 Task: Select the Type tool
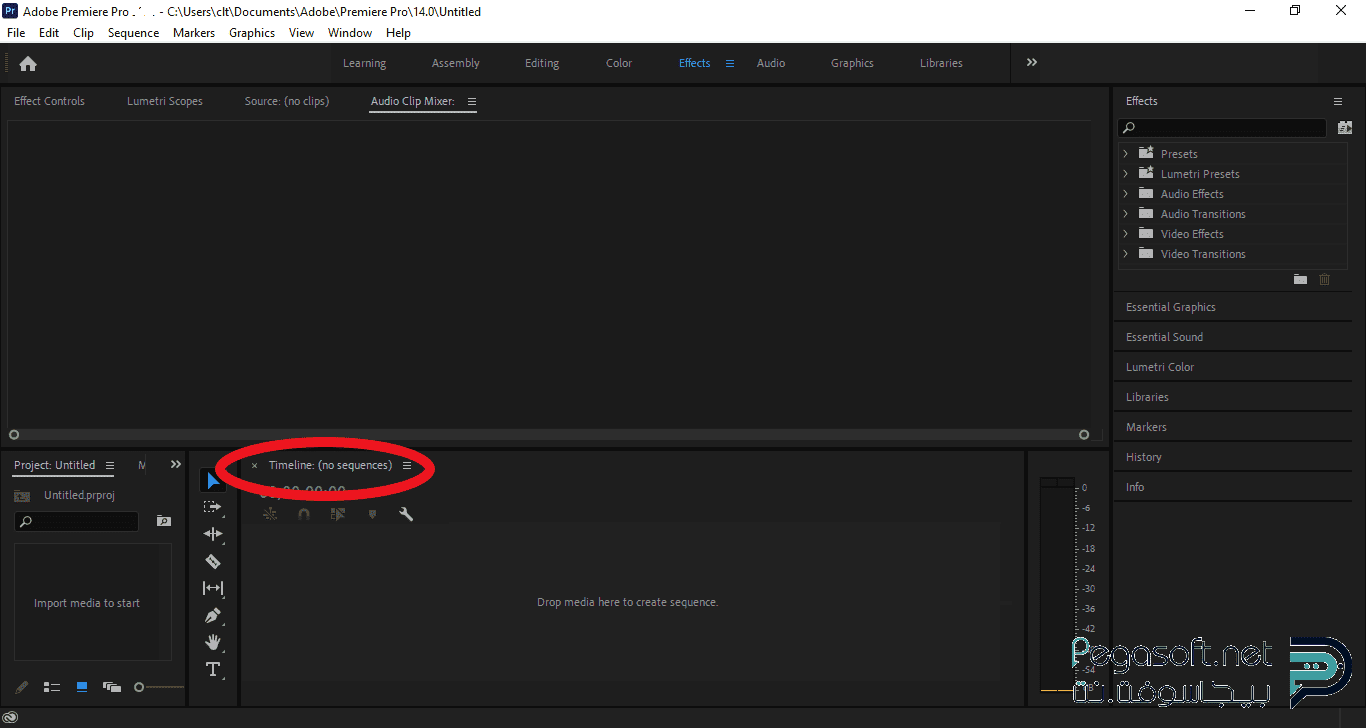[x=213, y=669]
